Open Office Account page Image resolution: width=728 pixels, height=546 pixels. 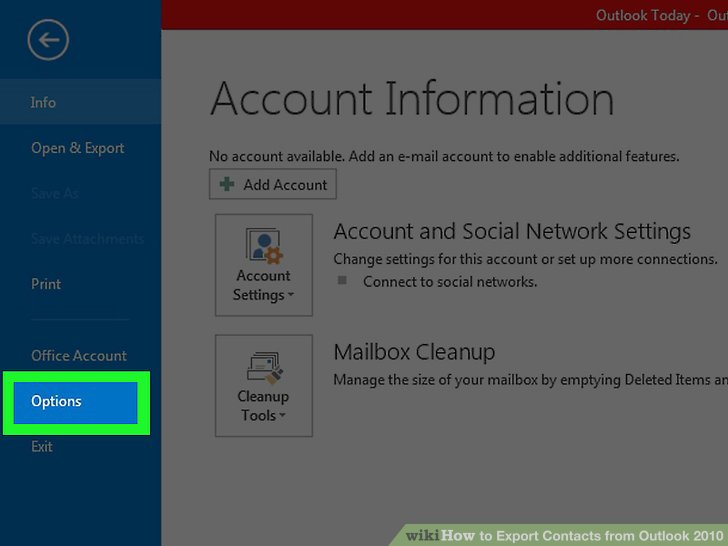click(79, 356)
